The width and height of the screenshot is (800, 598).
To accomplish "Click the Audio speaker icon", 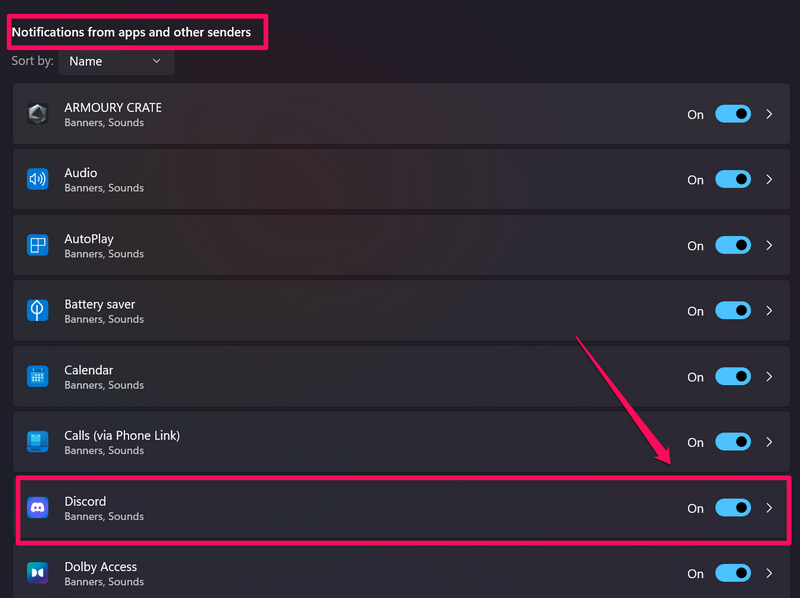I will coord(37,180).
